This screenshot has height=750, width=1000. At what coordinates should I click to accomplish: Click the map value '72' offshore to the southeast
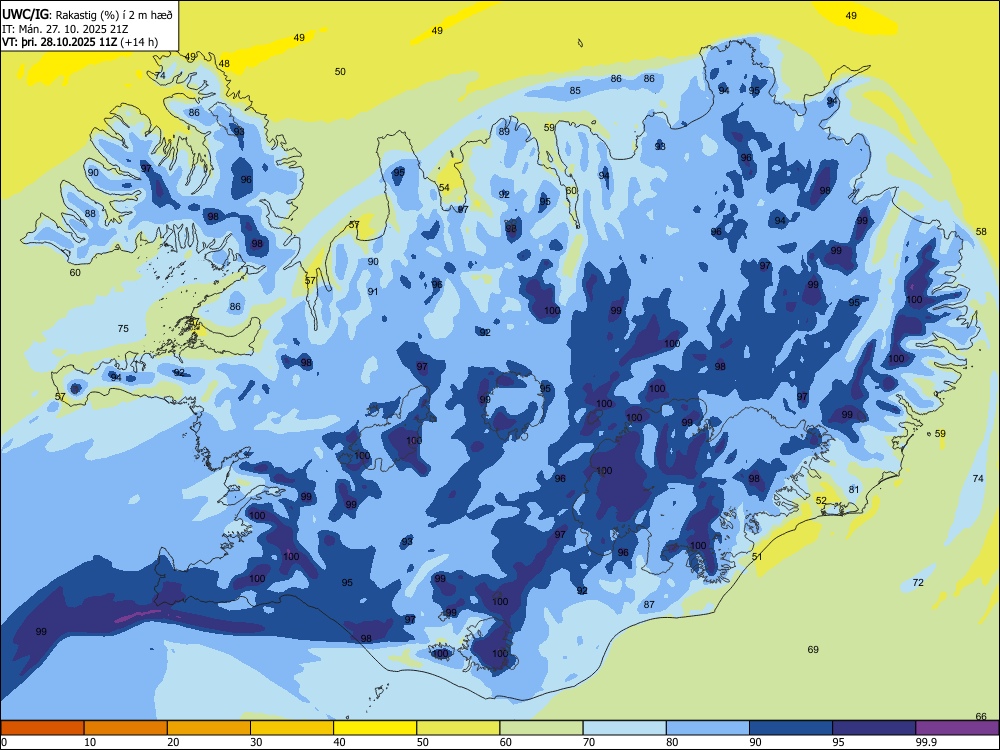[918, 582]
